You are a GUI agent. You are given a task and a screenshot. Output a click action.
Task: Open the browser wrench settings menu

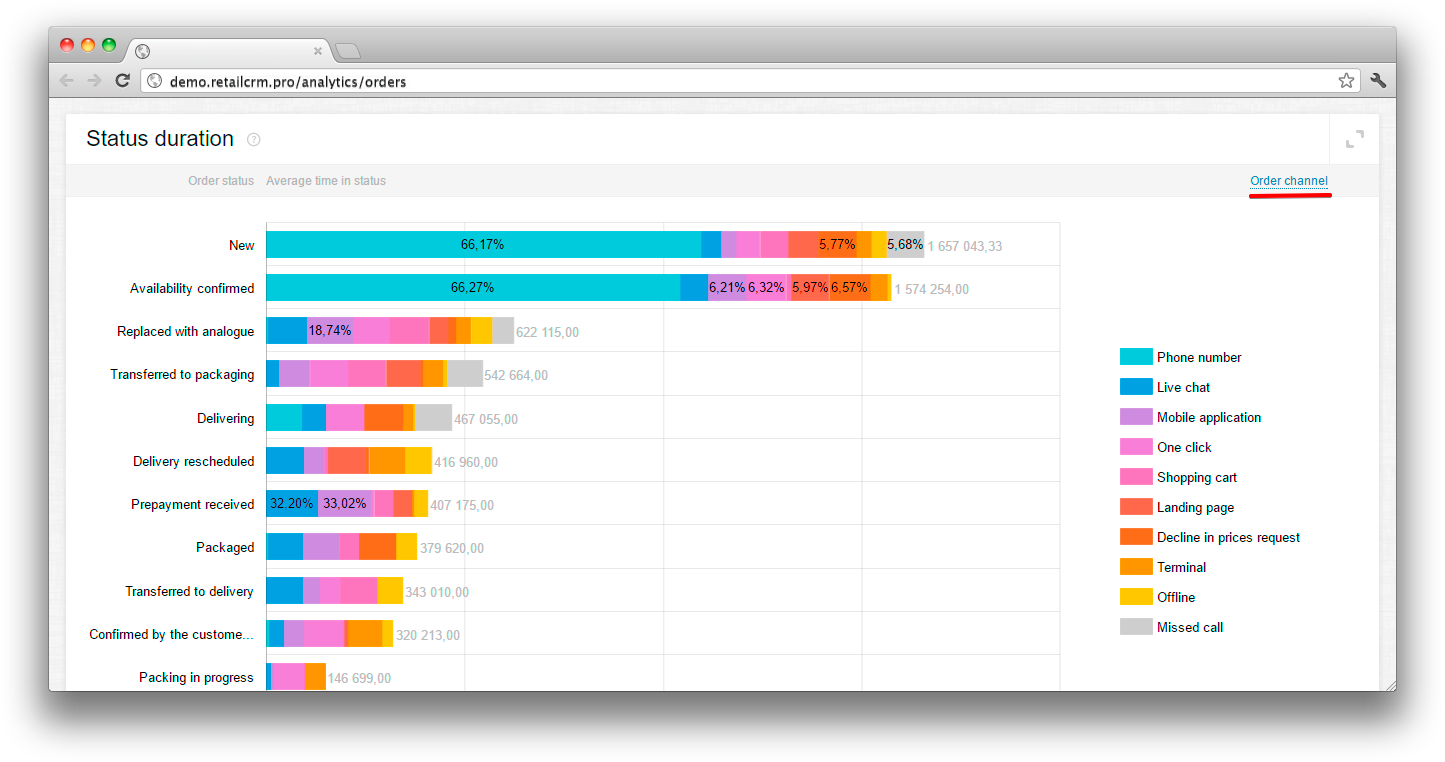pyautogui.click(x=1378, y=81)
